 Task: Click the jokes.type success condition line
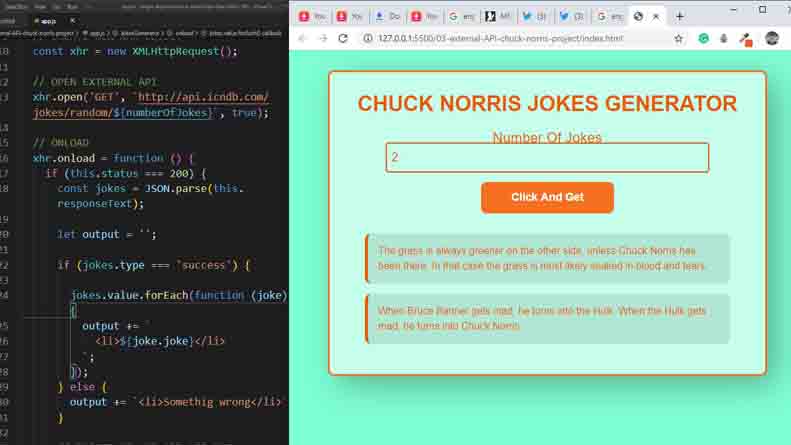[153, 265]
